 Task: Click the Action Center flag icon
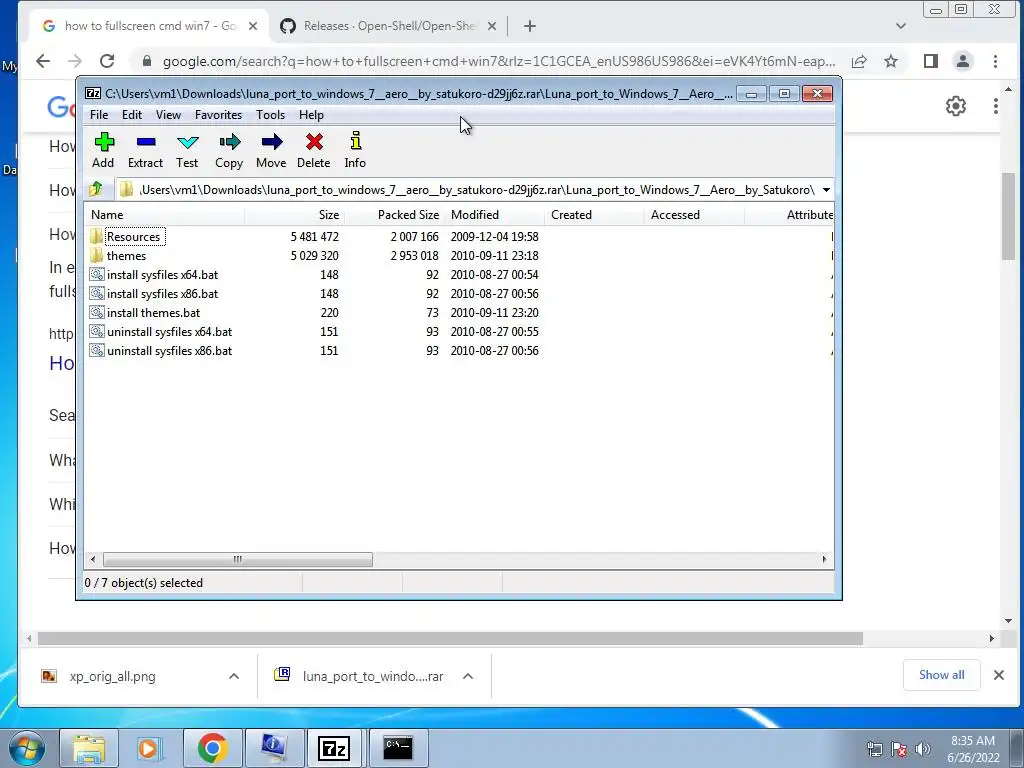[x=899, y=749]
